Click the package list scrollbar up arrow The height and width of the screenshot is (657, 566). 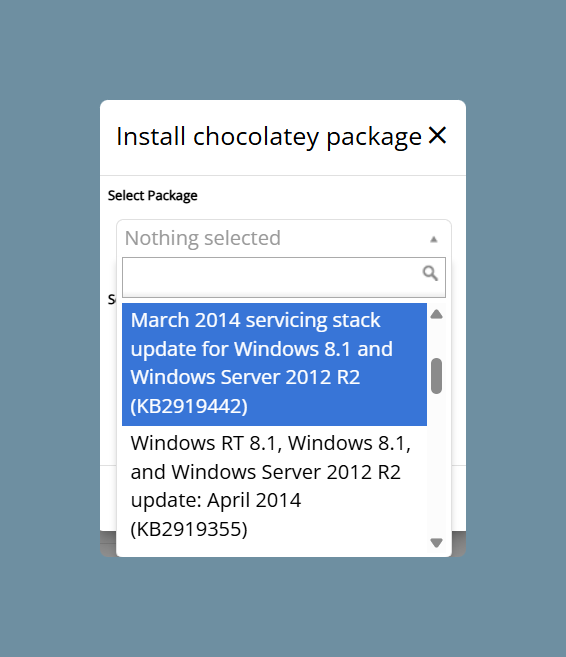coord(437,314)
